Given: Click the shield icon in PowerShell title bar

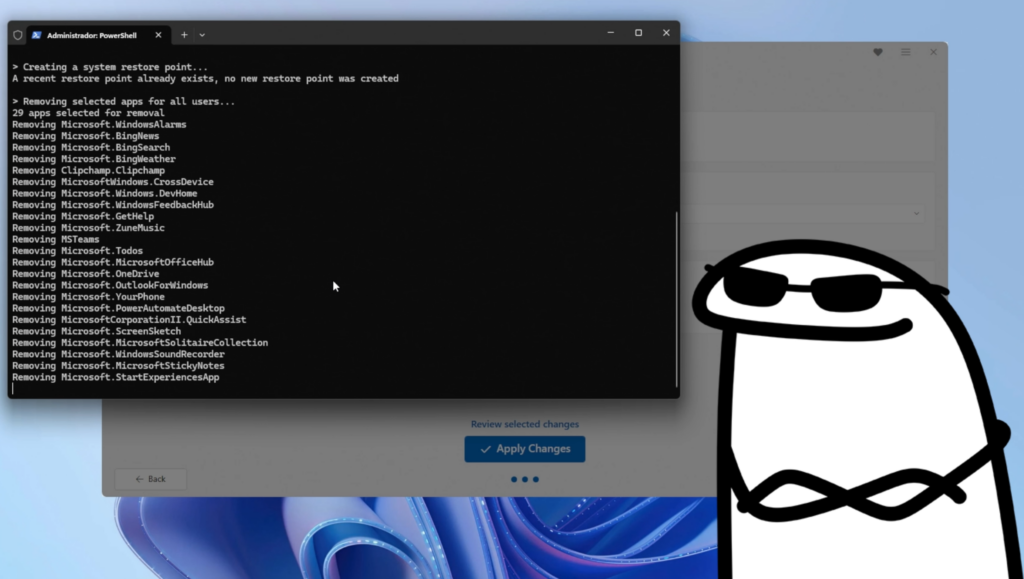Looking at the screenshot, I should 18,35.
